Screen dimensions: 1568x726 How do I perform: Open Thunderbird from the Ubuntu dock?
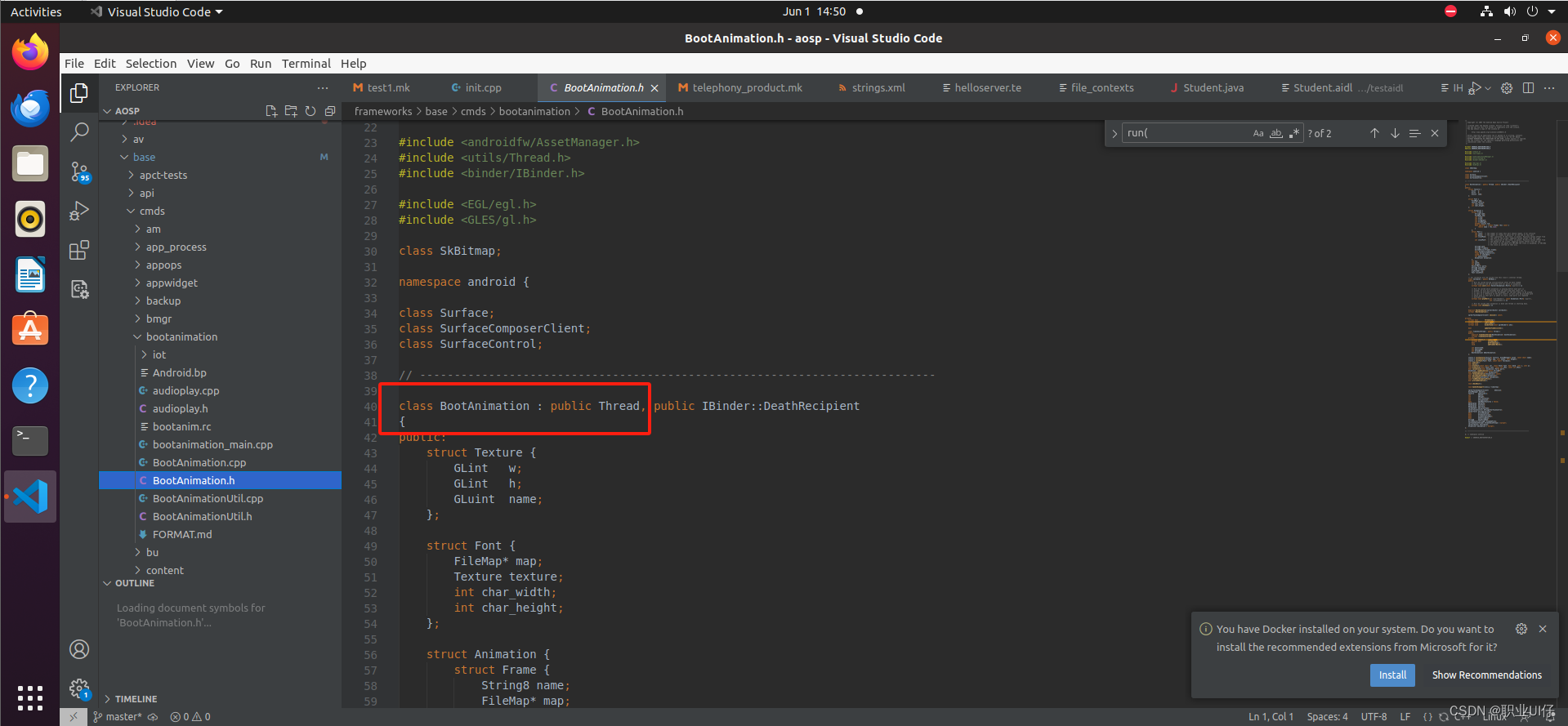30,108
